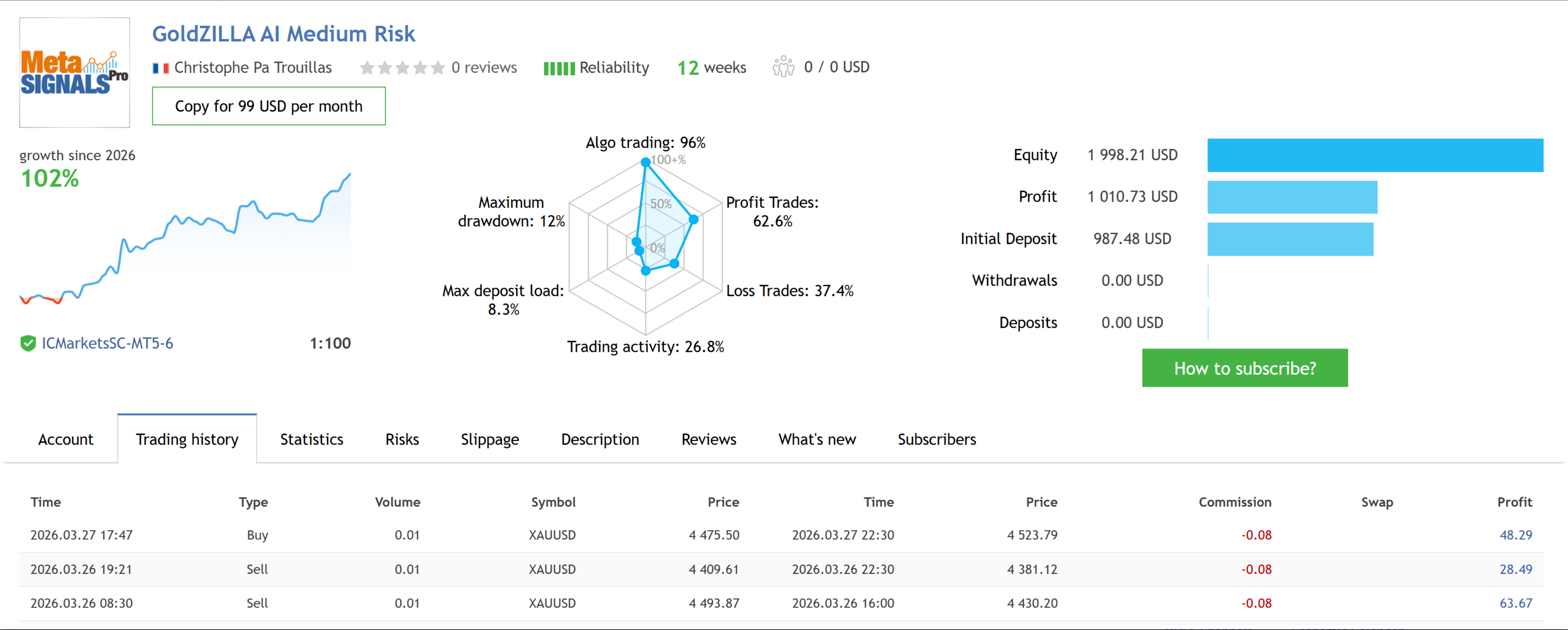Viewport: 1568px width, 630px height.
Task: Click the Trading activity radar point
Action: click(646, 271)
